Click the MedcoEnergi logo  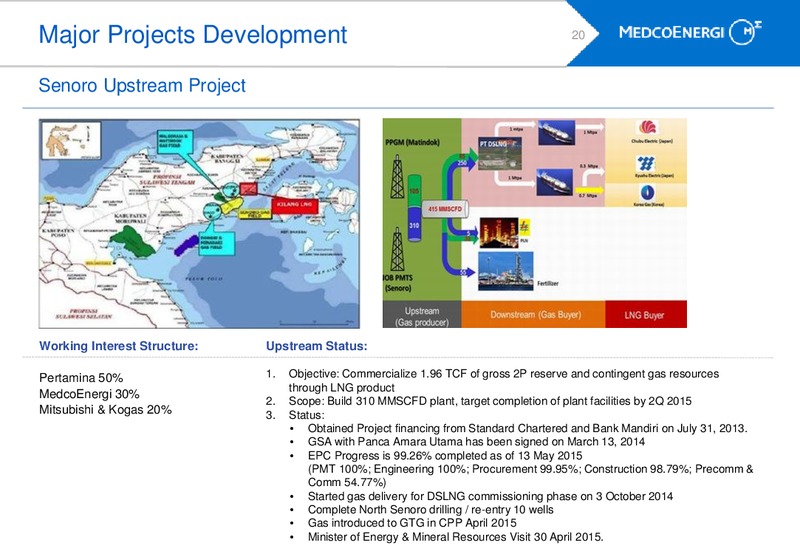coord(690,32)
